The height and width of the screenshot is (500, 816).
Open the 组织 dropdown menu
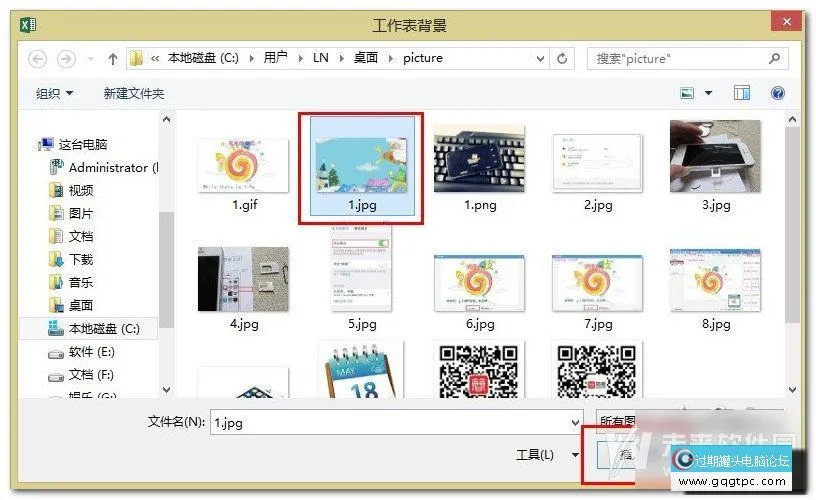55,93
